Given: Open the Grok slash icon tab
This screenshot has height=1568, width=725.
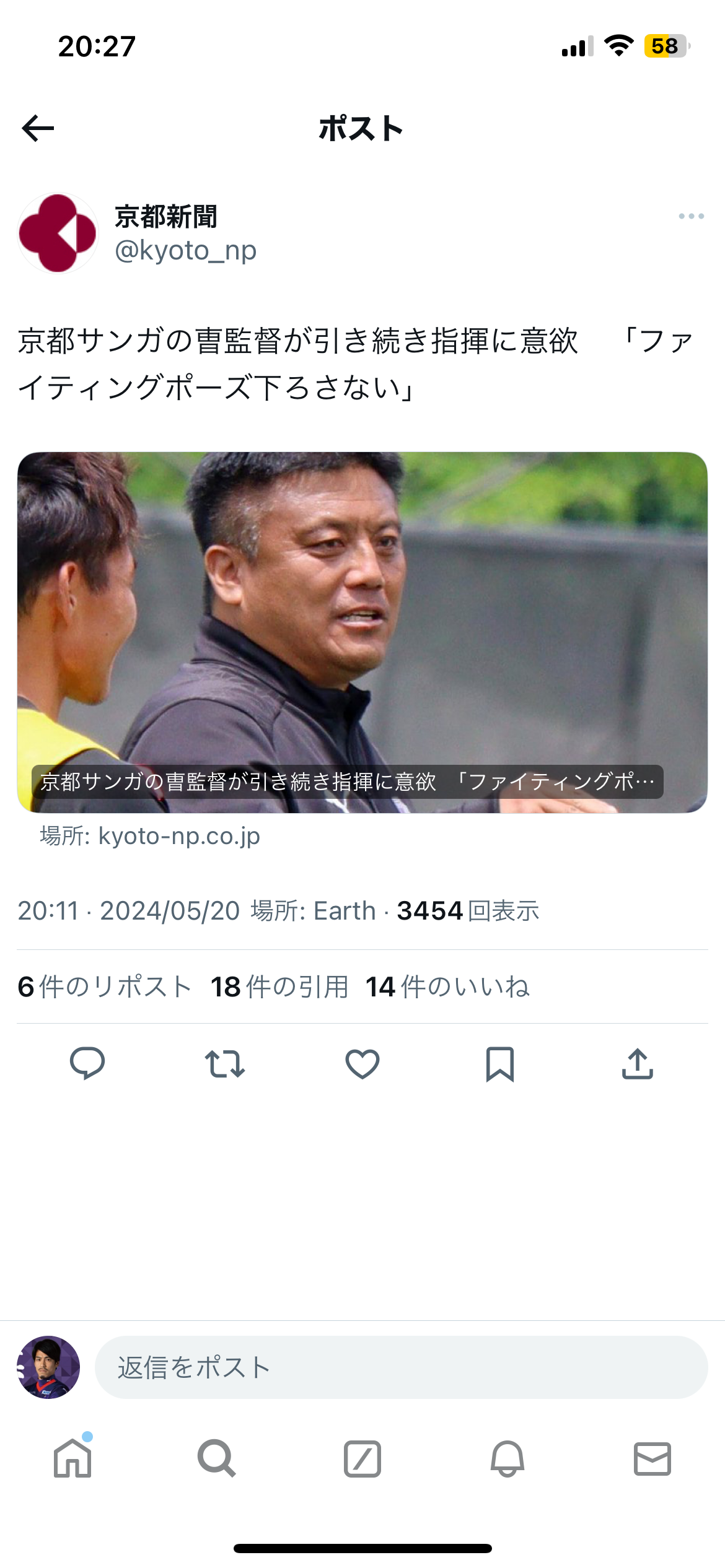Looking at the screenshot, I should point(362,1458).
